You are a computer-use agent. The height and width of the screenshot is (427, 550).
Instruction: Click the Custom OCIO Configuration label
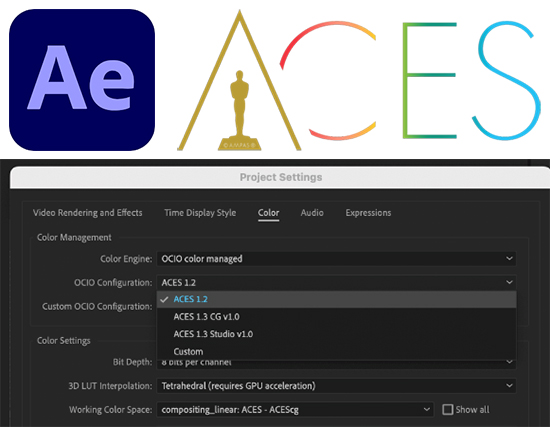coord(97,306)
